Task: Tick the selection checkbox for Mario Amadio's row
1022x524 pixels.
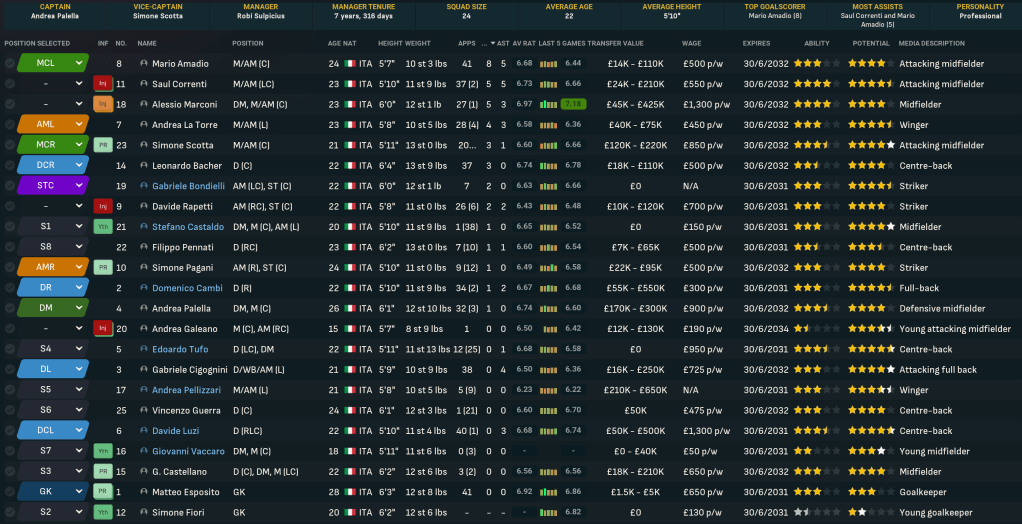Action: click(x=10, y=64)
